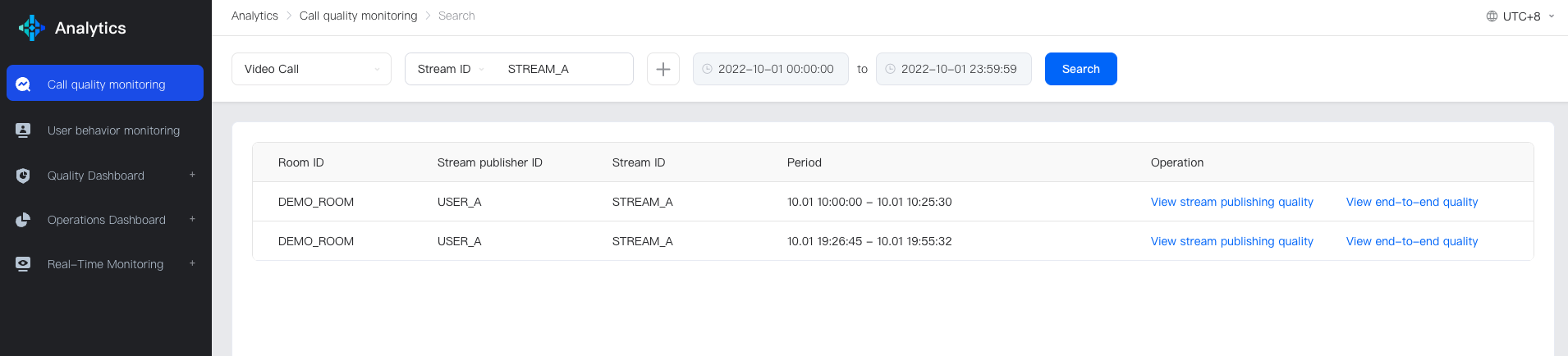This screenshot has width=1568, height=356.
Task: Open the Video Call dropdown
Action: coord(311,69)
